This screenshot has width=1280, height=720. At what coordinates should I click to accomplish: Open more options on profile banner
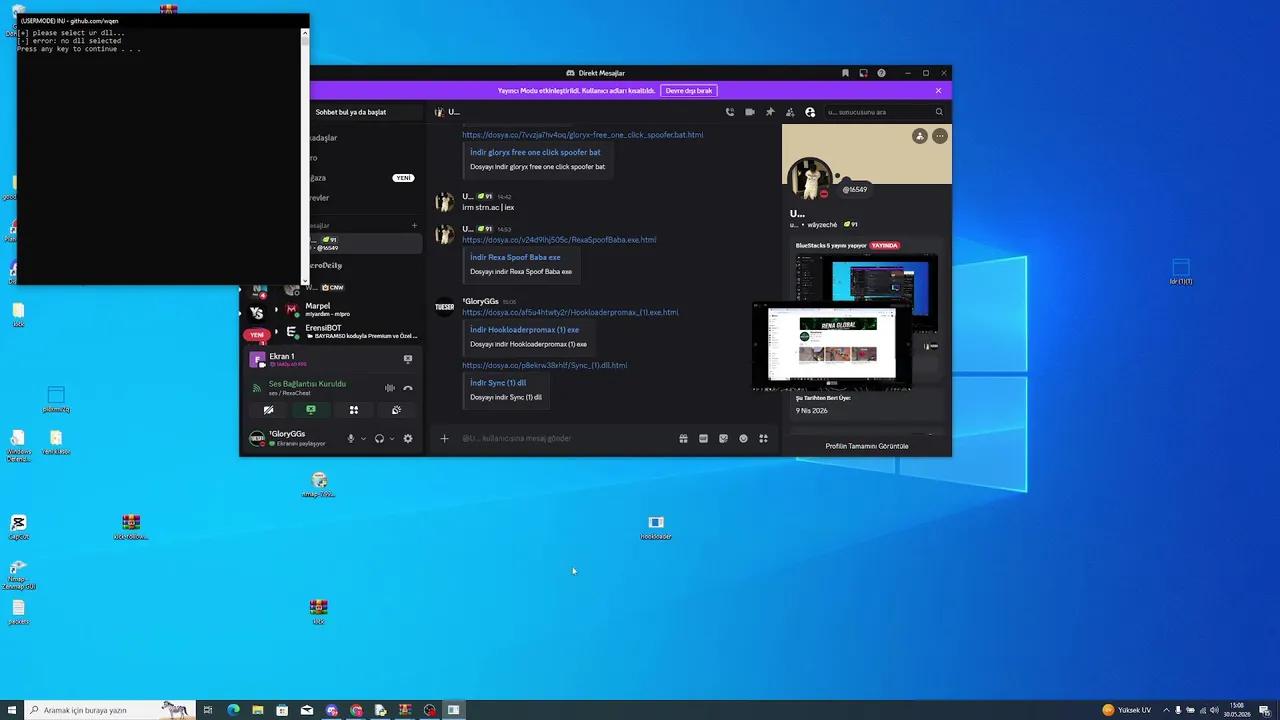[x=939, y=136]
